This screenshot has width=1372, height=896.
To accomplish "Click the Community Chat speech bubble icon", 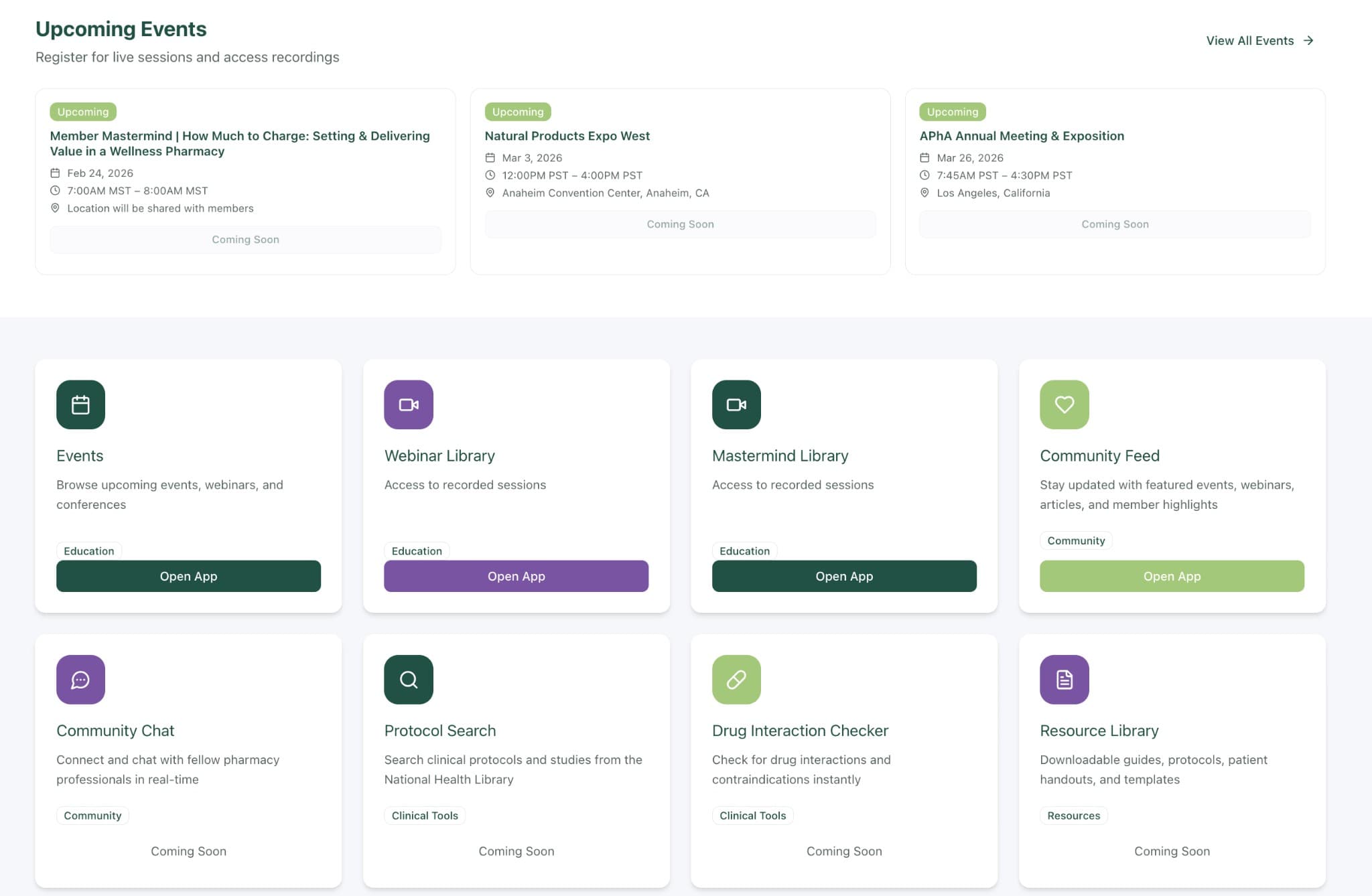I will pos(80,680).
